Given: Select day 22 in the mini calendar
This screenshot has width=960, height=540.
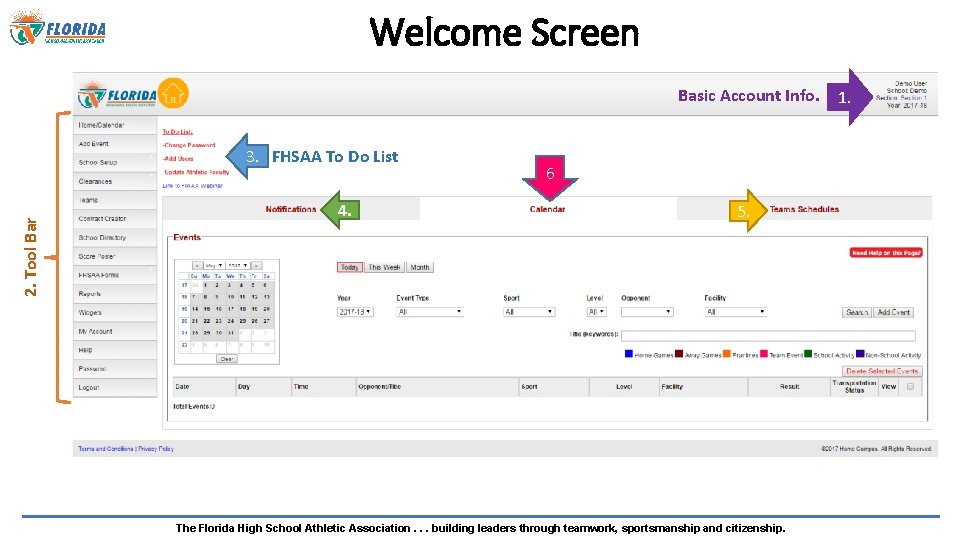Looking at the screenshot, I should (207, 321).
